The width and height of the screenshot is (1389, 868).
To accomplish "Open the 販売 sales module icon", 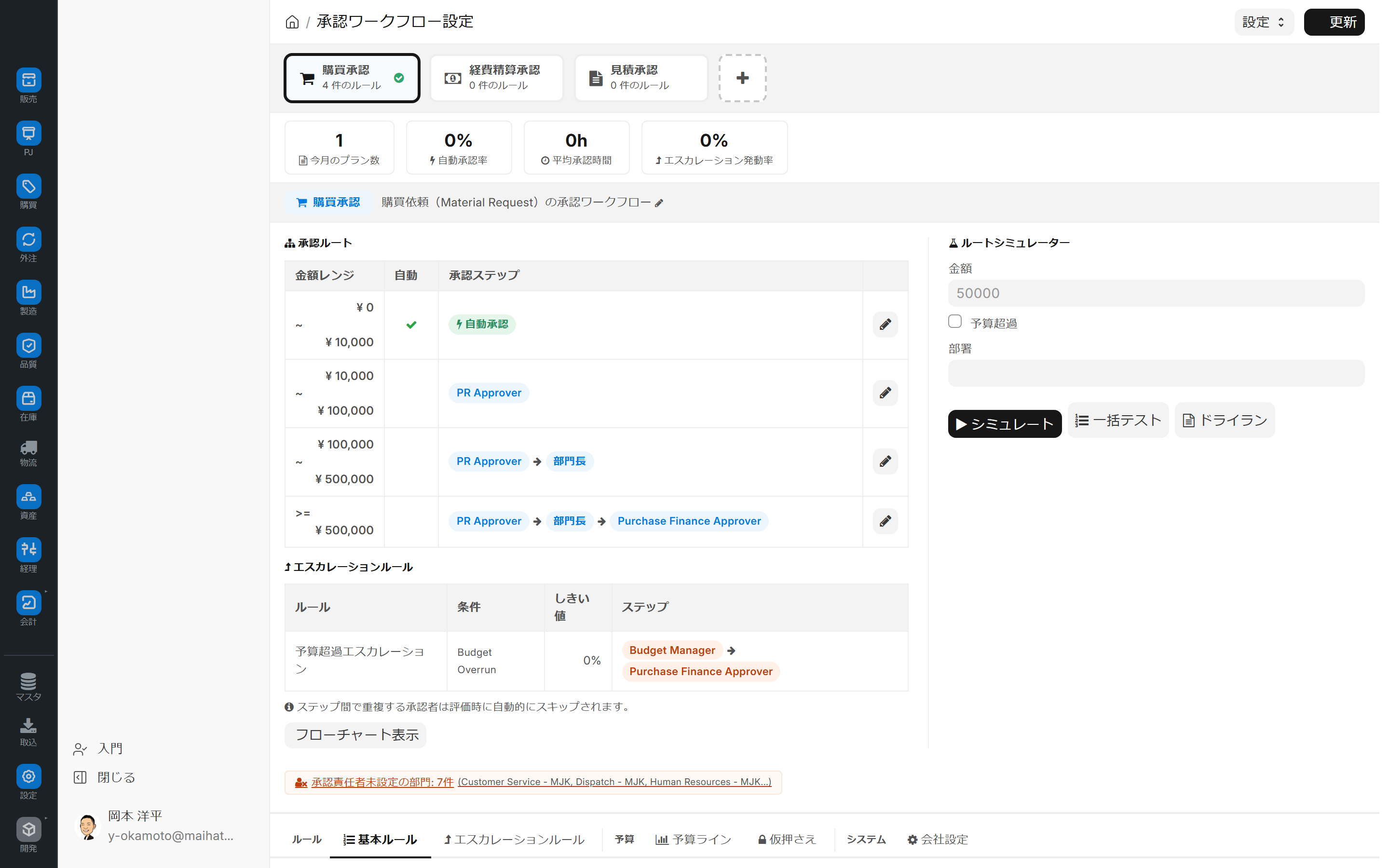I will [x=28, y=81].
